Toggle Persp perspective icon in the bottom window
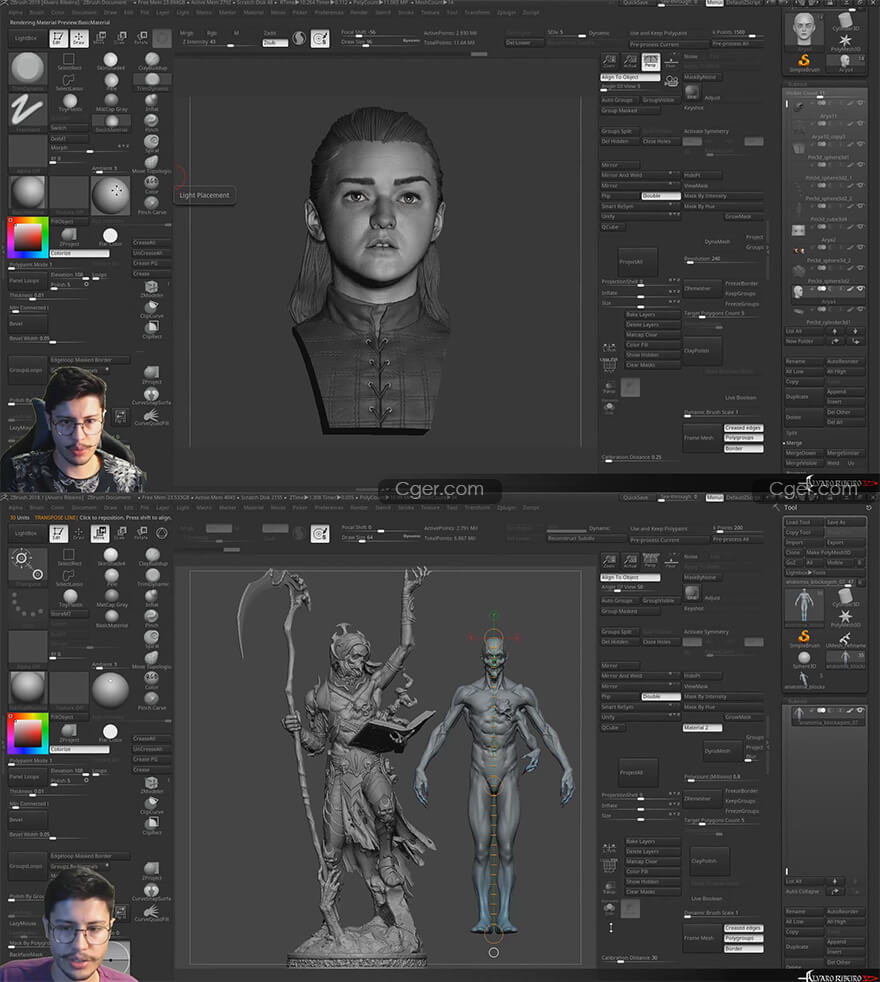This screenshot has width=880, height=982. click(650, 560)
